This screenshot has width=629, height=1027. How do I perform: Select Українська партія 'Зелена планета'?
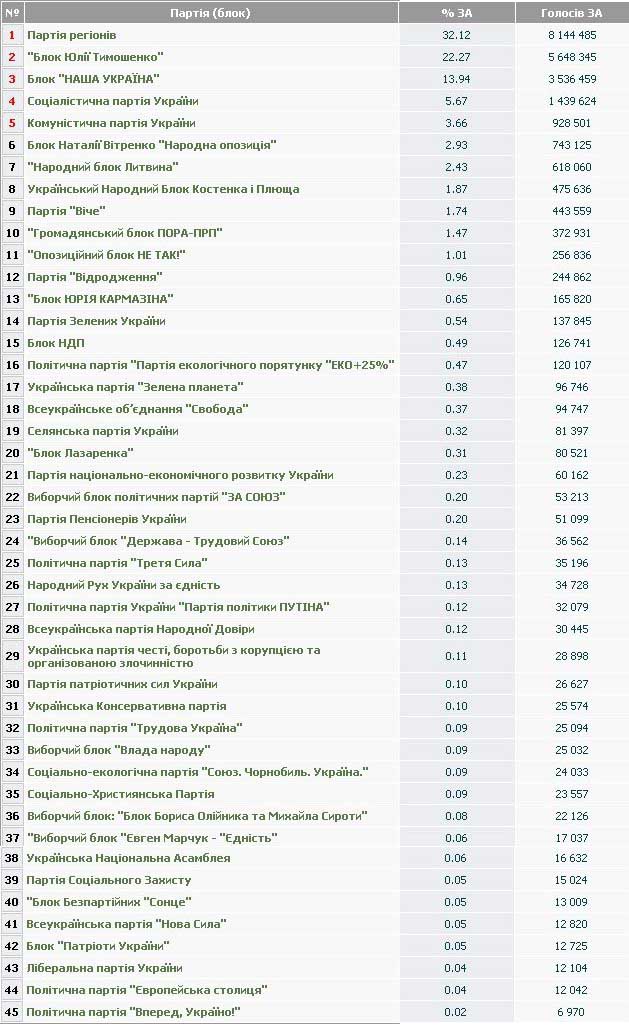135,387
